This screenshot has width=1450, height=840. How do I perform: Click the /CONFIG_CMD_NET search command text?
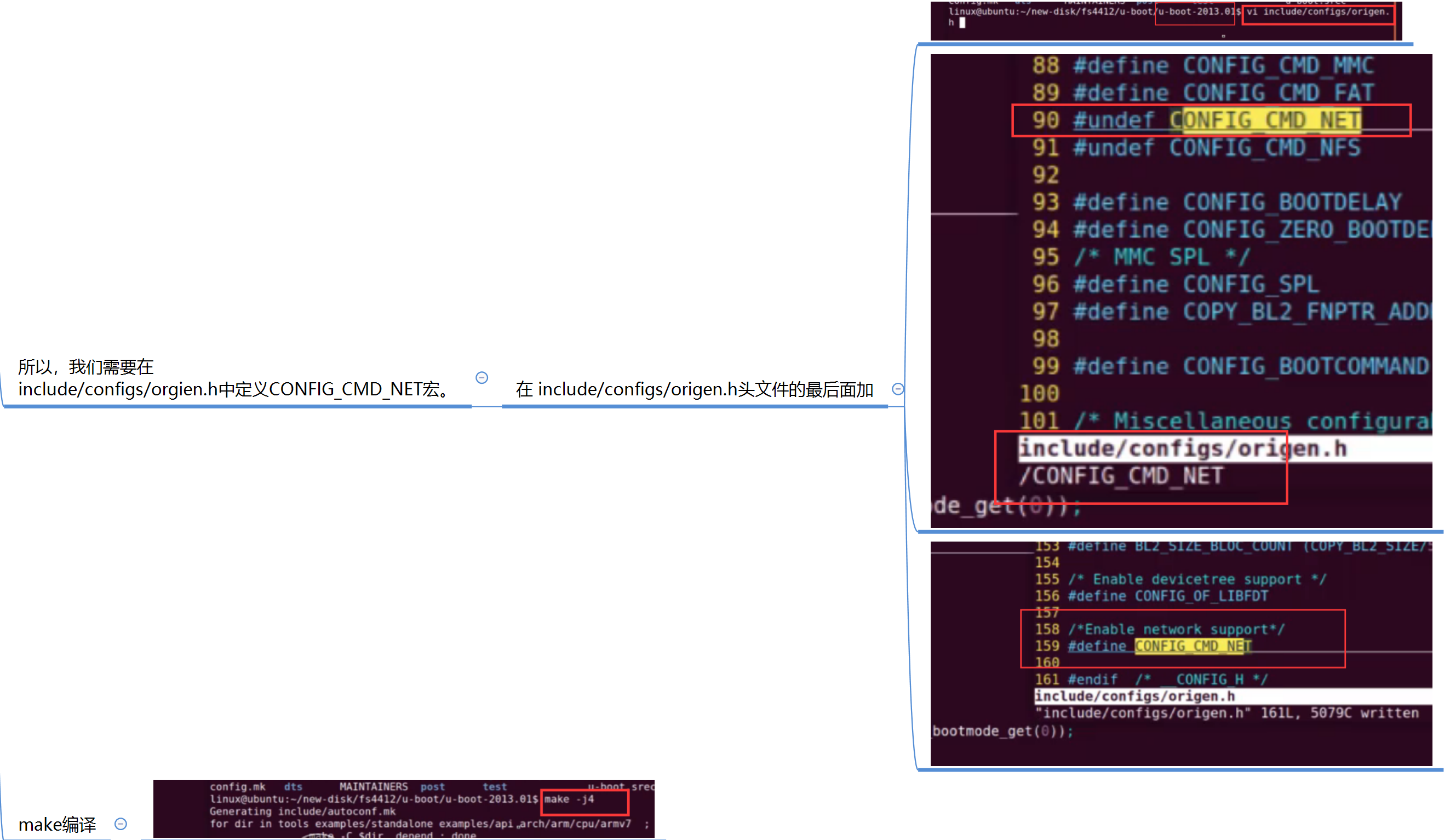click(1120, 476)
